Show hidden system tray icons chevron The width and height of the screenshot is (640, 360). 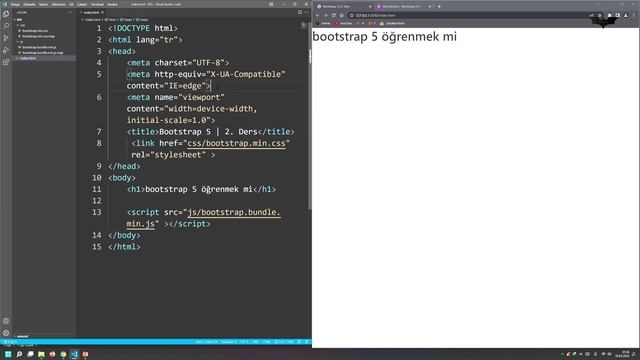[562, 354]
